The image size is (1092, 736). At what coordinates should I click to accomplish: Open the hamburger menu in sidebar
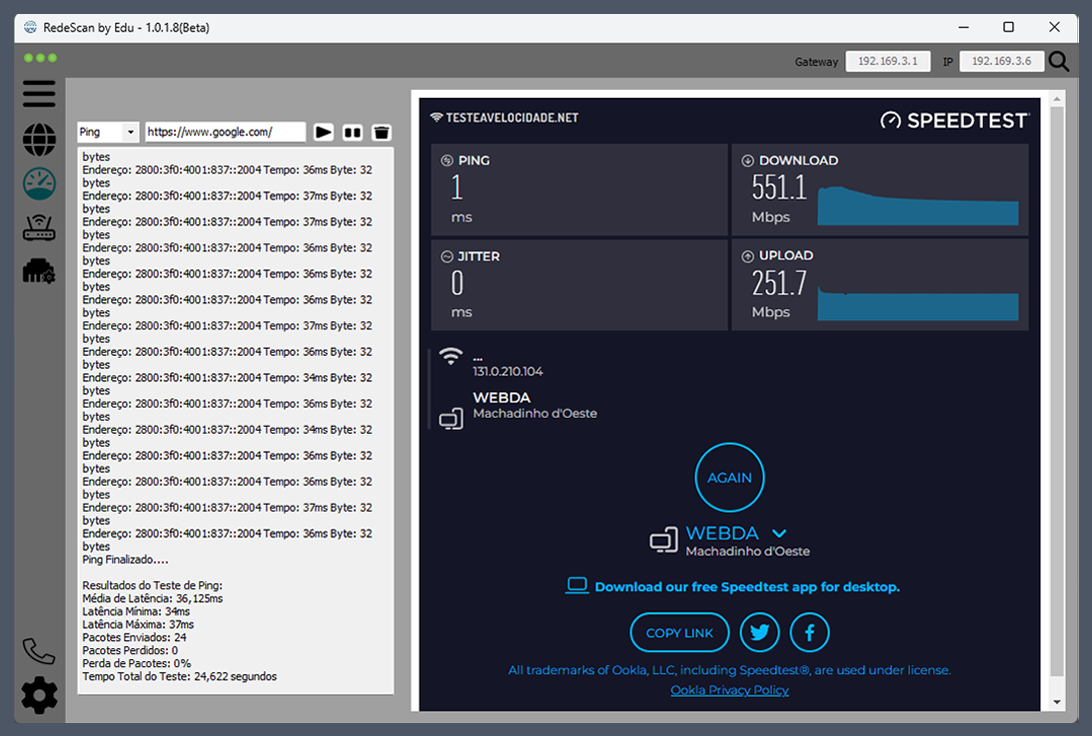(x=39, y=94)
